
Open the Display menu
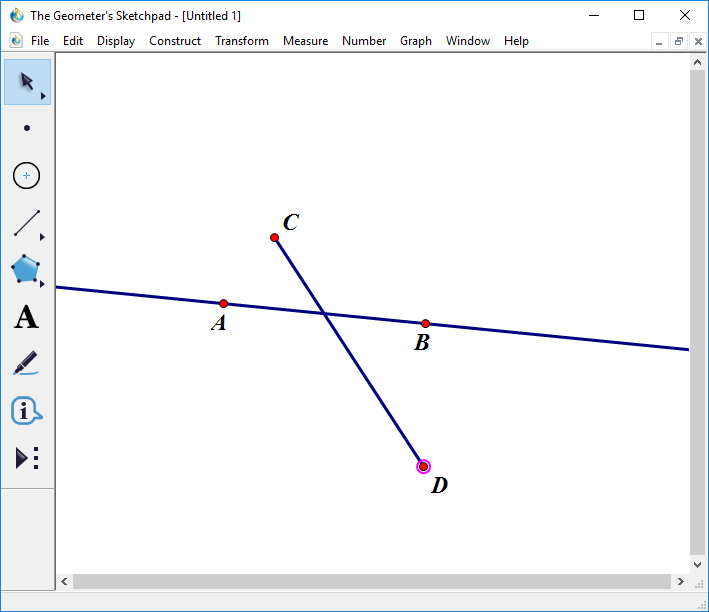point(116,41)
